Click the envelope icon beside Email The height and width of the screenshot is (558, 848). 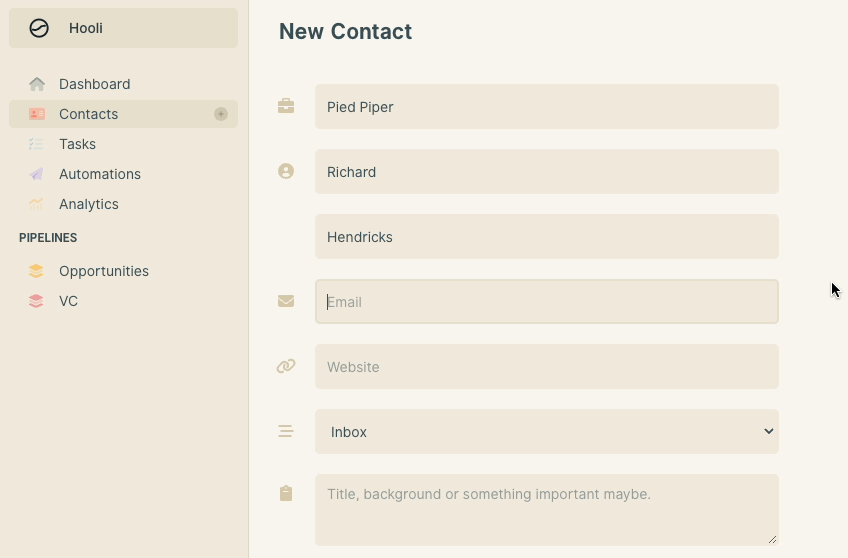coord(286,301)
